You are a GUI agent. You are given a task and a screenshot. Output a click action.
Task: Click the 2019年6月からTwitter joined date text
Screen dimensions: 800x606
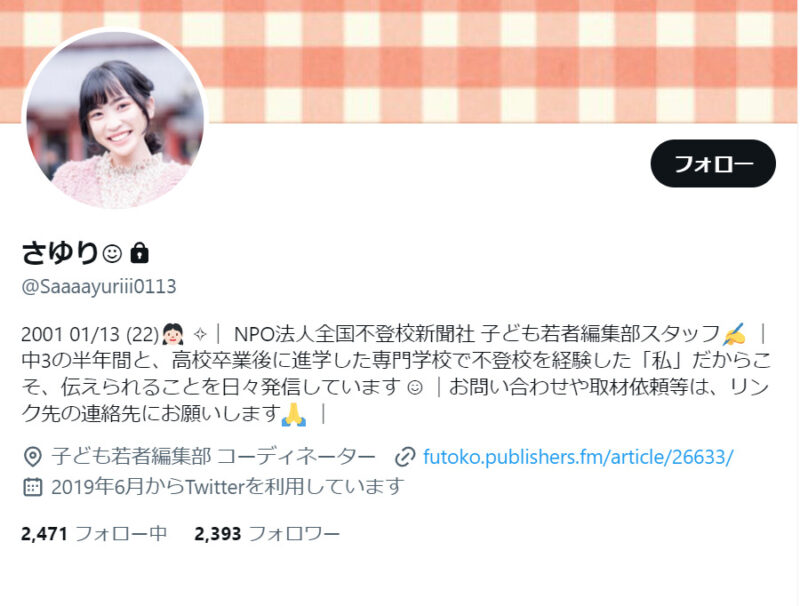(228, 487)
